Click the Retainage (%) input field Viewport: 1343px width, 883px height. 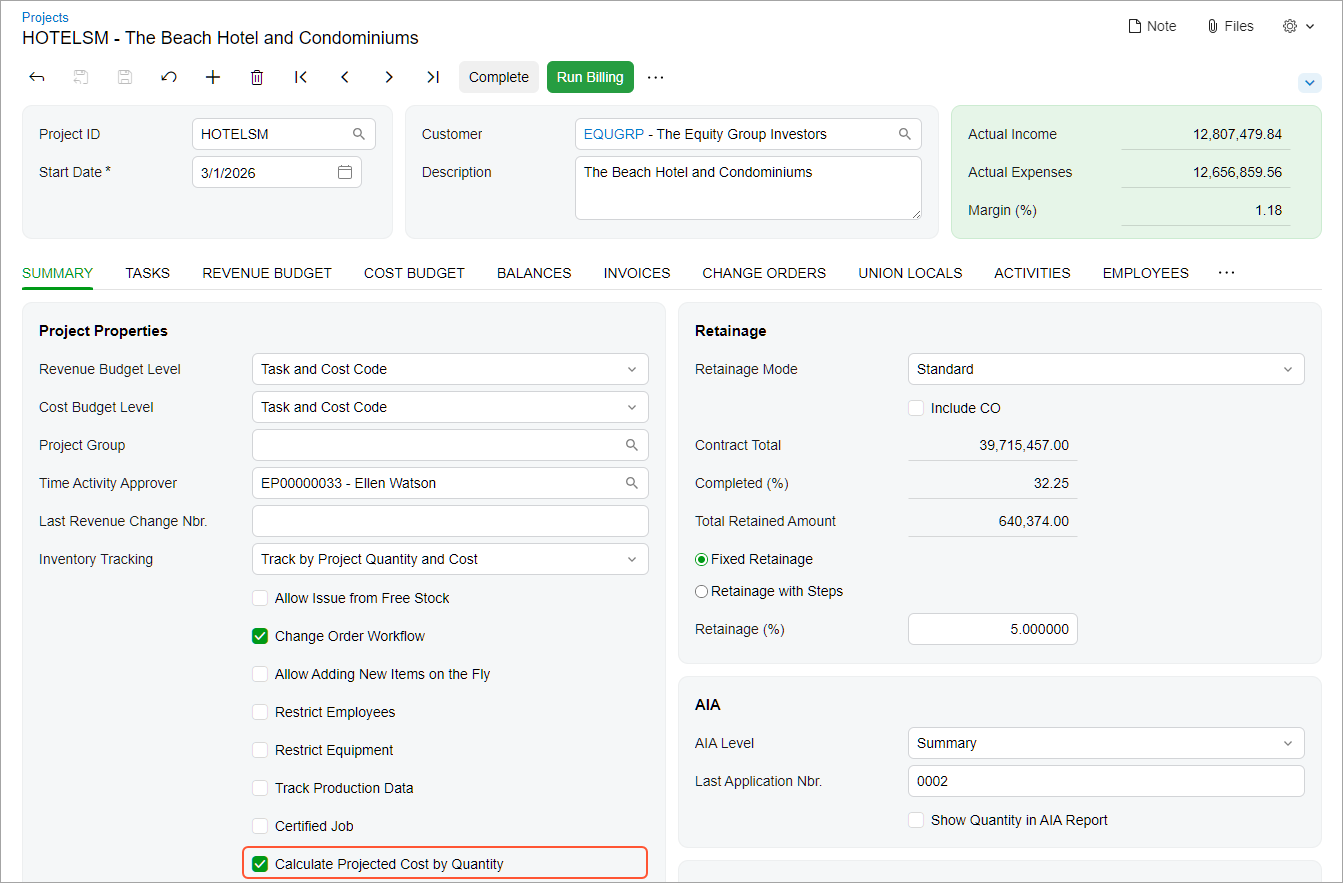pyautogui.click(x=993, y=629)
